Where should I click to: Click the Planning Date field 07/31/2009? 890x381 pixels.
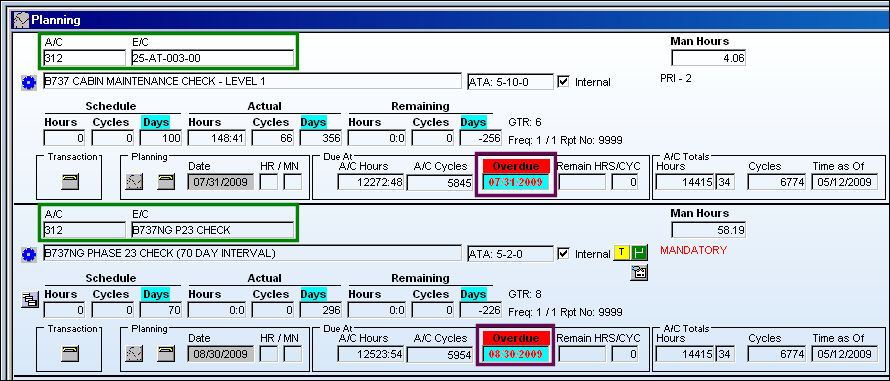(x=221, y=182)
